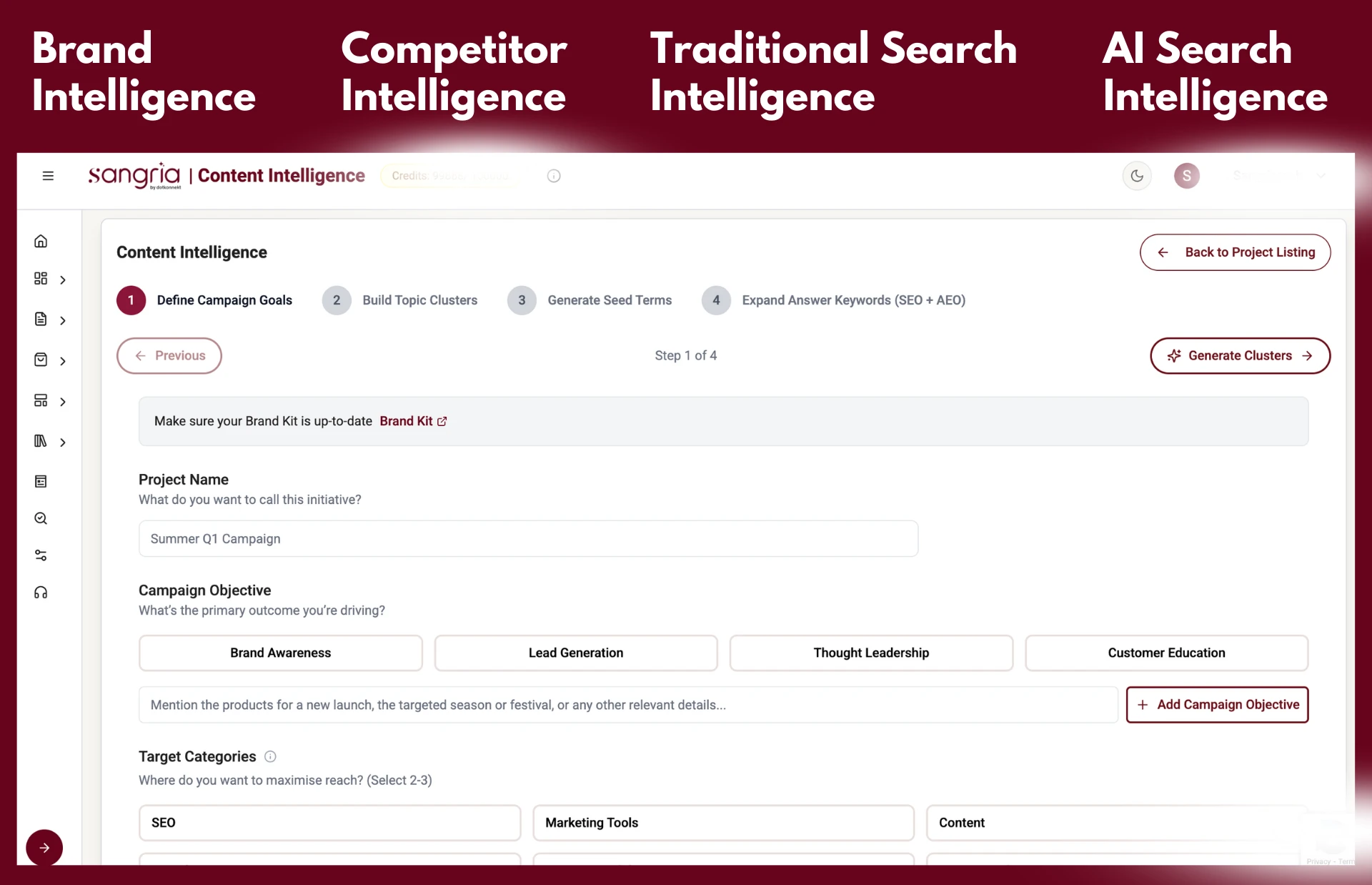Click the shopping bag icon in sidebar

click(x=41, y=360)
